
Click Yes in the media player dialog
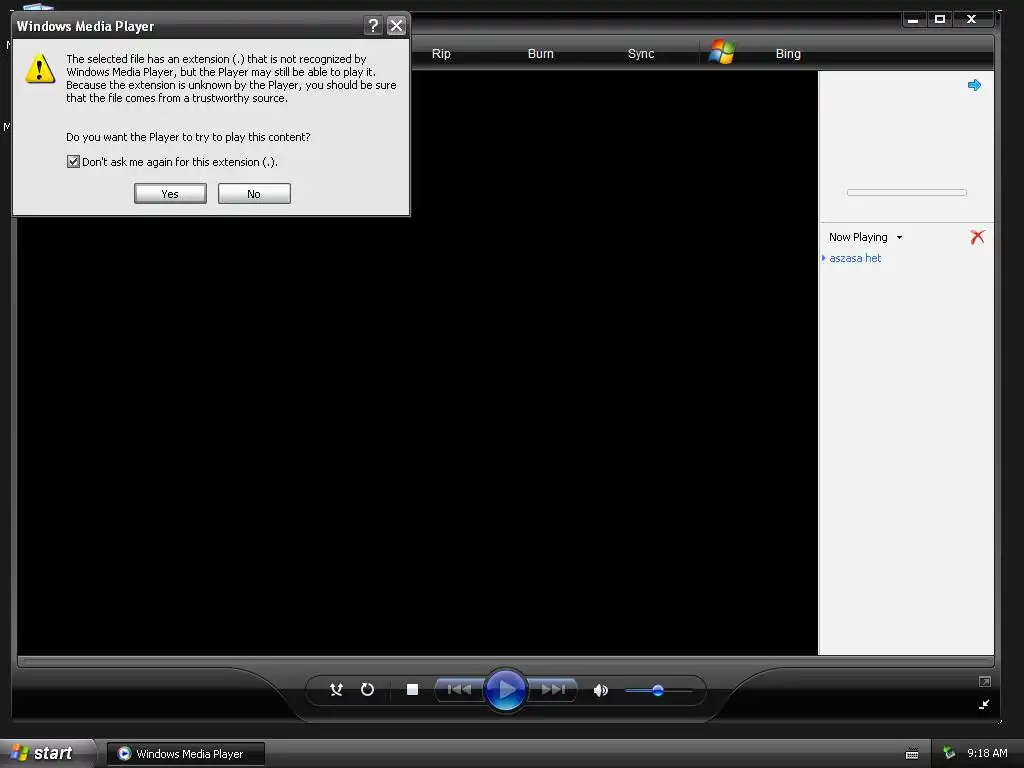pos(170,193)
